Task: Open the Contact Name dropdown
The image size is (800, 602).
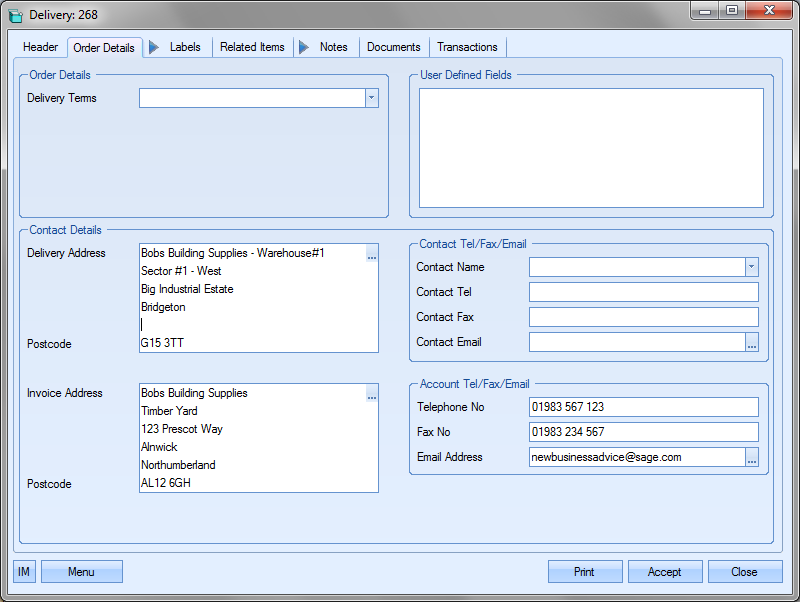Action: [751, 267]
